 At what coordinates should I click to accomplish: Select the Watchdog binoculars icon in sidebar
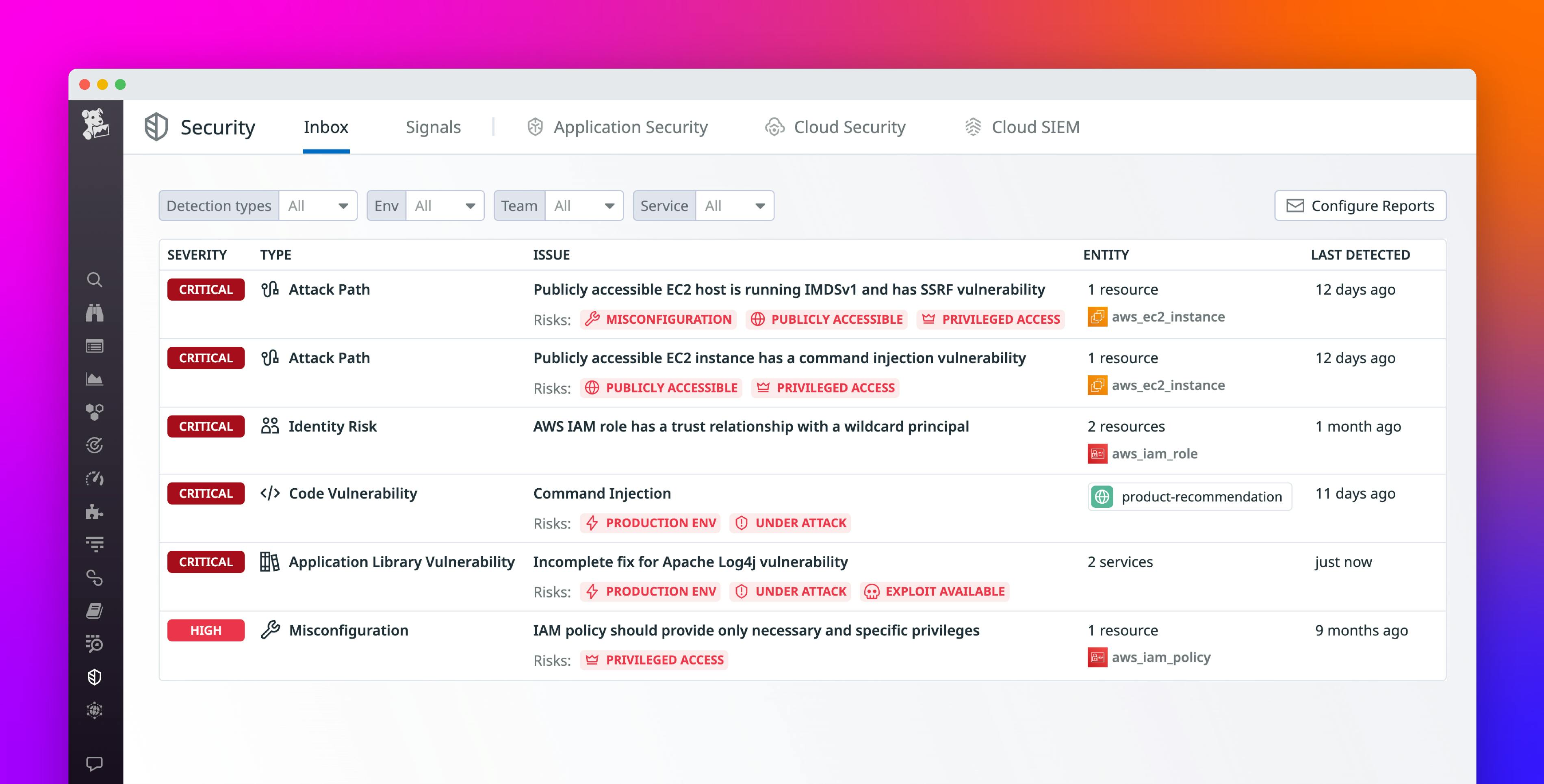pos(95,313)
